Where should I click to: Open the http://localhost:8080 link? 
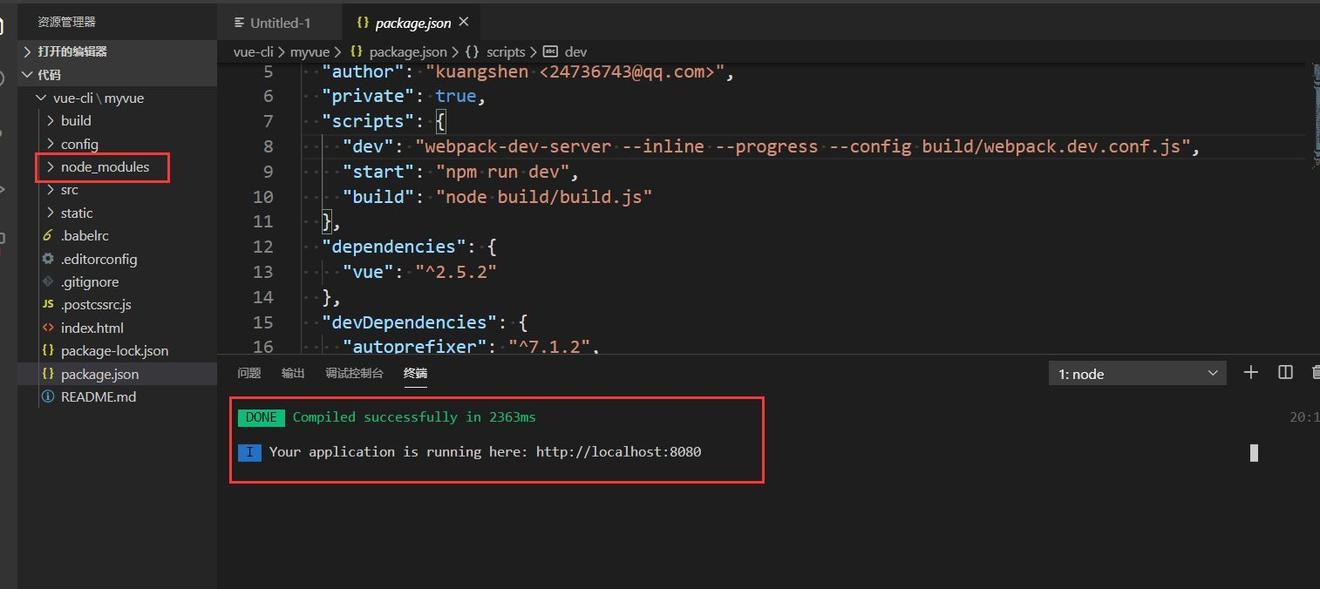[618, 451]
